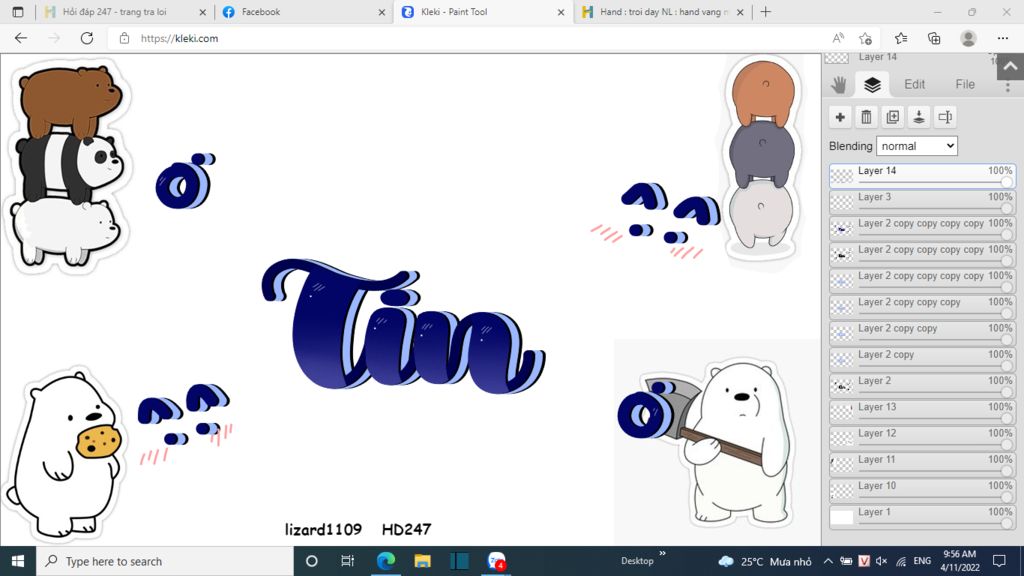Open the Windows notification center

(999, 561)
